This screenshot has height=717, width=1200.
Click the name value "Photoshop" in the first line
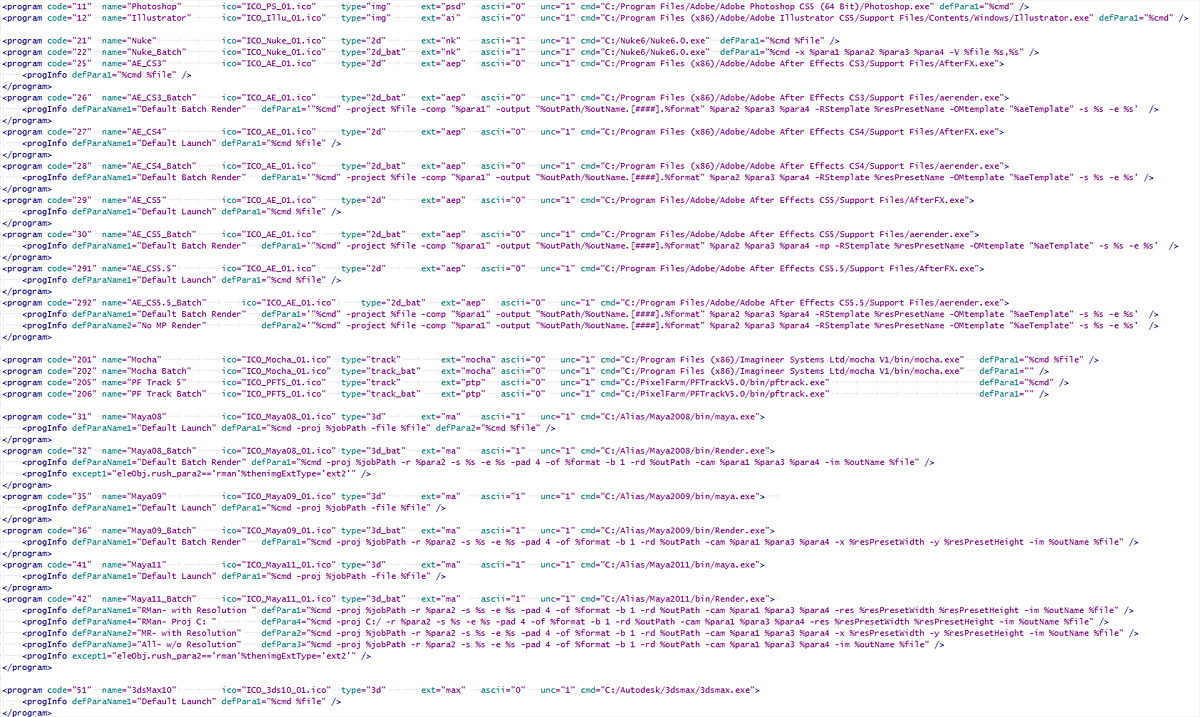coord(155,7)
